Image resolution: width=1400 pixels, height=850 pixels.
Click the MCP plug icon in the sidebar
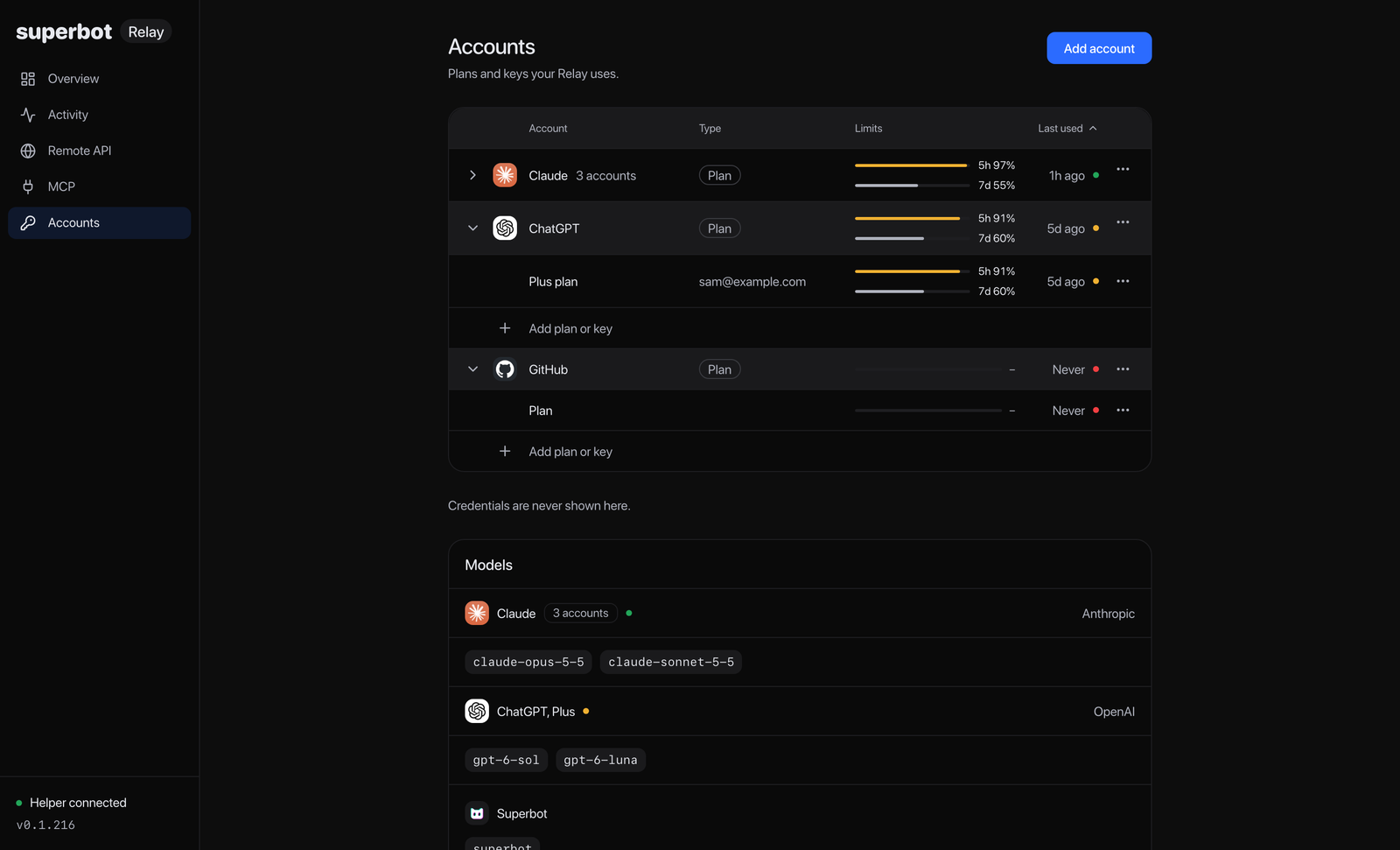28,186
